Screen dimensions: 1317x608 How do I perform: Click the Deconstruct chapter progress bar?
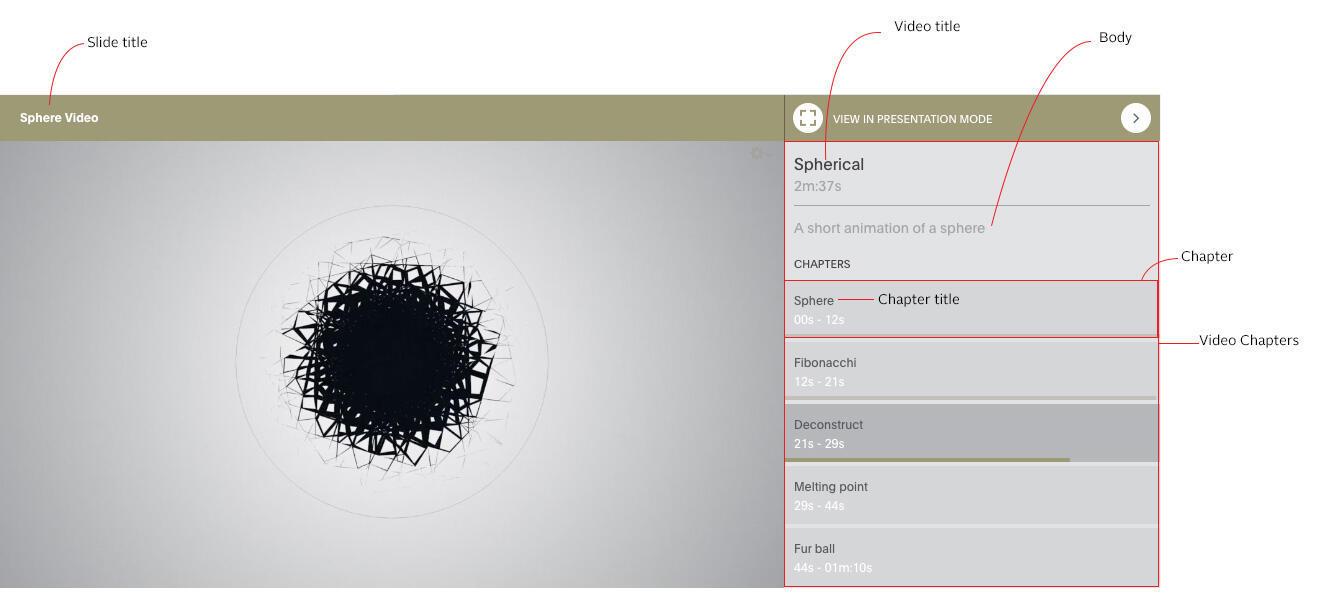[927, 460]
